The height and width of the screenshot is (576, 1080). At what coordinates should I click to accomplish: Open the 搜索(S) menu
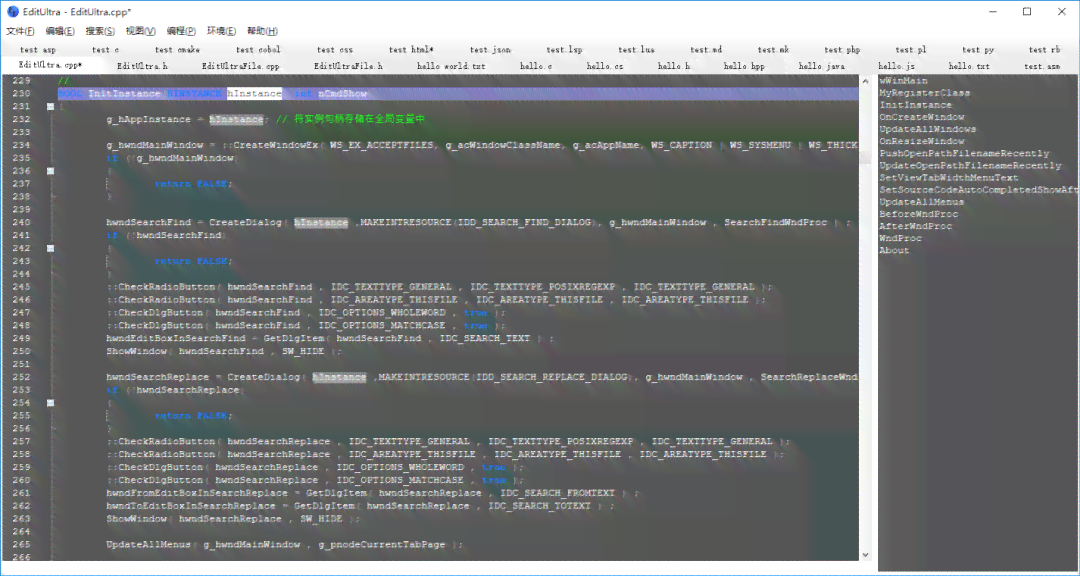coord(100,31)
